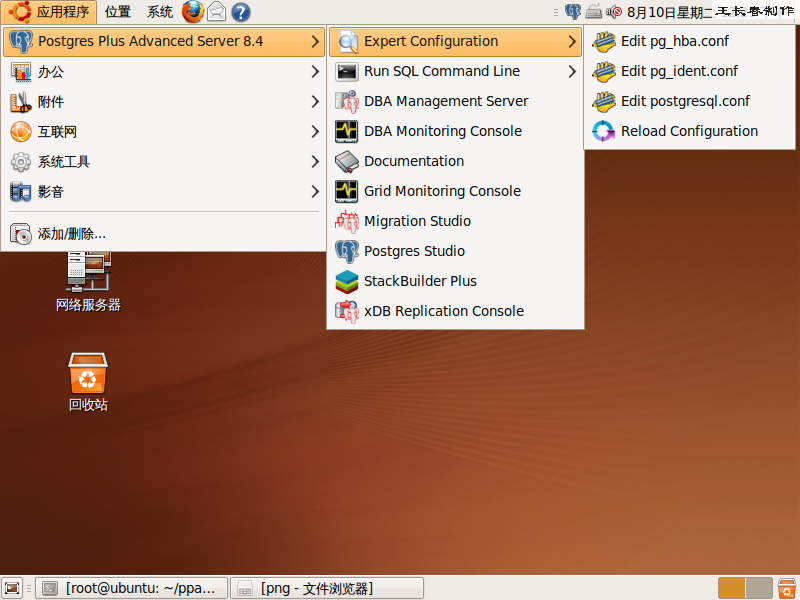Click the xDB Replication Console icon
Image resolution: width=800 pixels, height=600 pixels.
347,311
